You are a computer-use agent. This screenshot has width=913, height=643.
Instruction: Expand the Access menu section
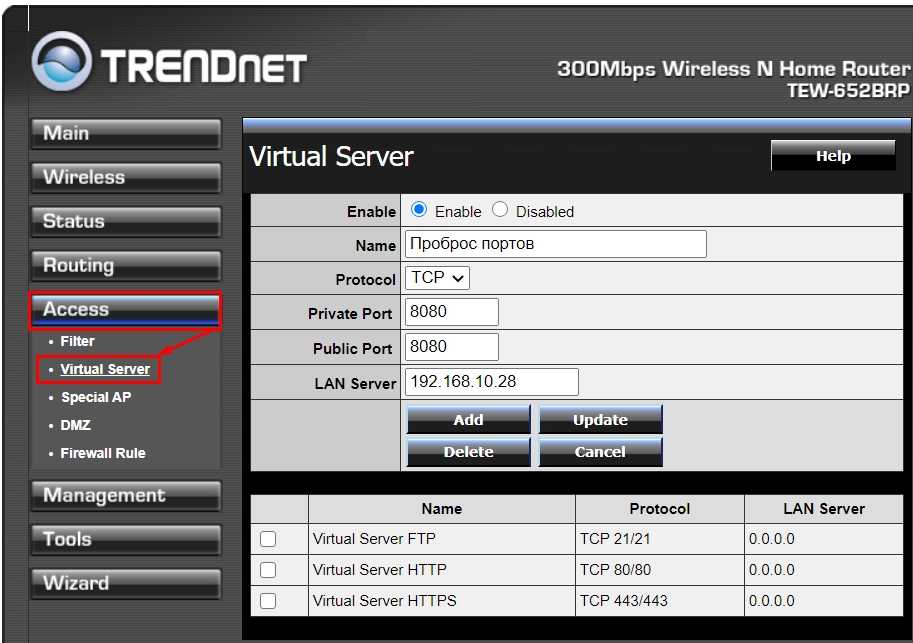coord(125,310)
